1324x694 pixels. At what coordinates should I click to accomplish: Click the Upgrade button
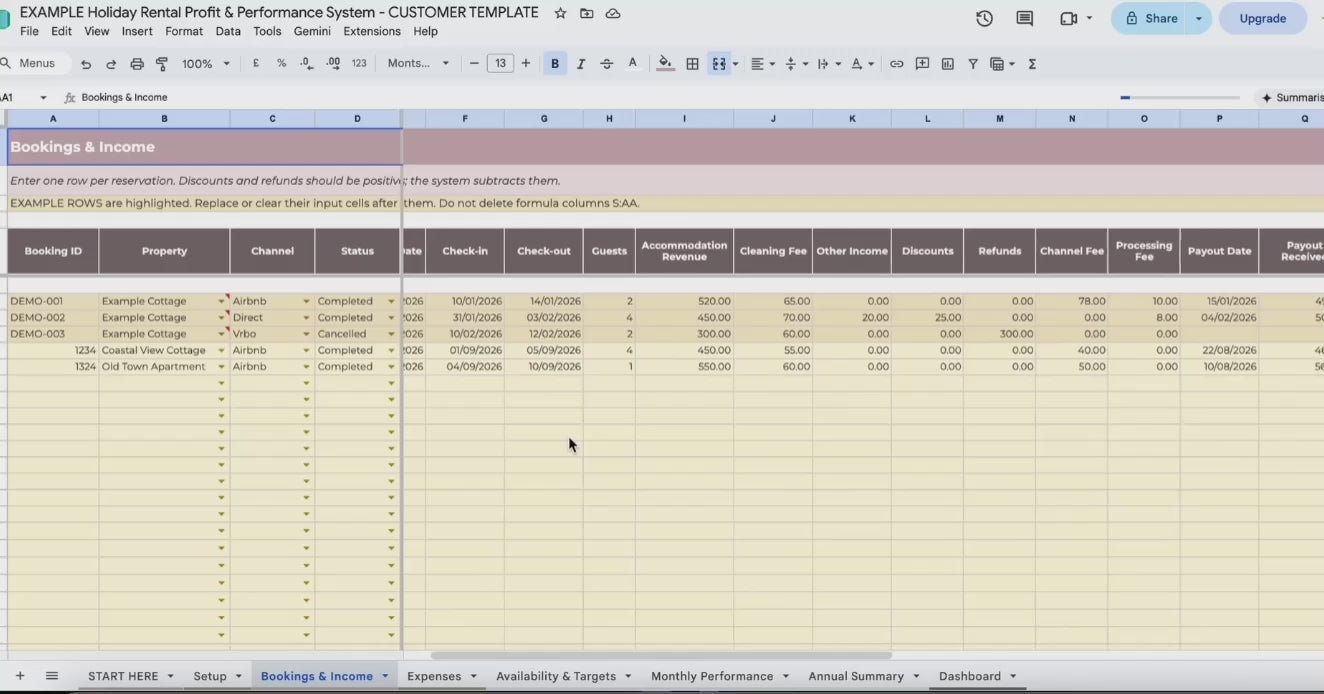[x=1263, y=18]
